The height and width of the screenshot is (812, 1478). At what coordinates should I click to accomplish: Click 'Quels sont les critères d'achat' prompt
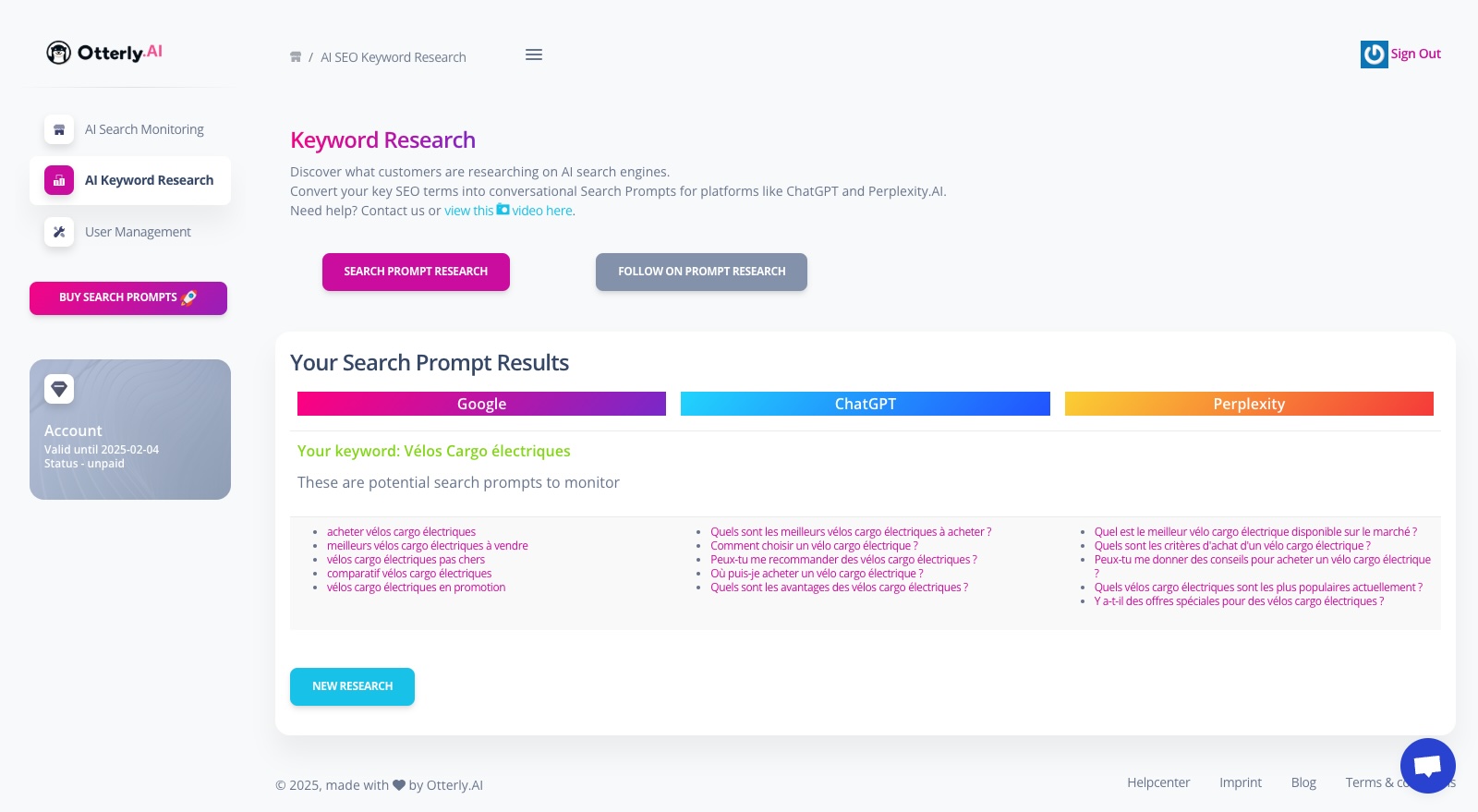pos(1232,546)
